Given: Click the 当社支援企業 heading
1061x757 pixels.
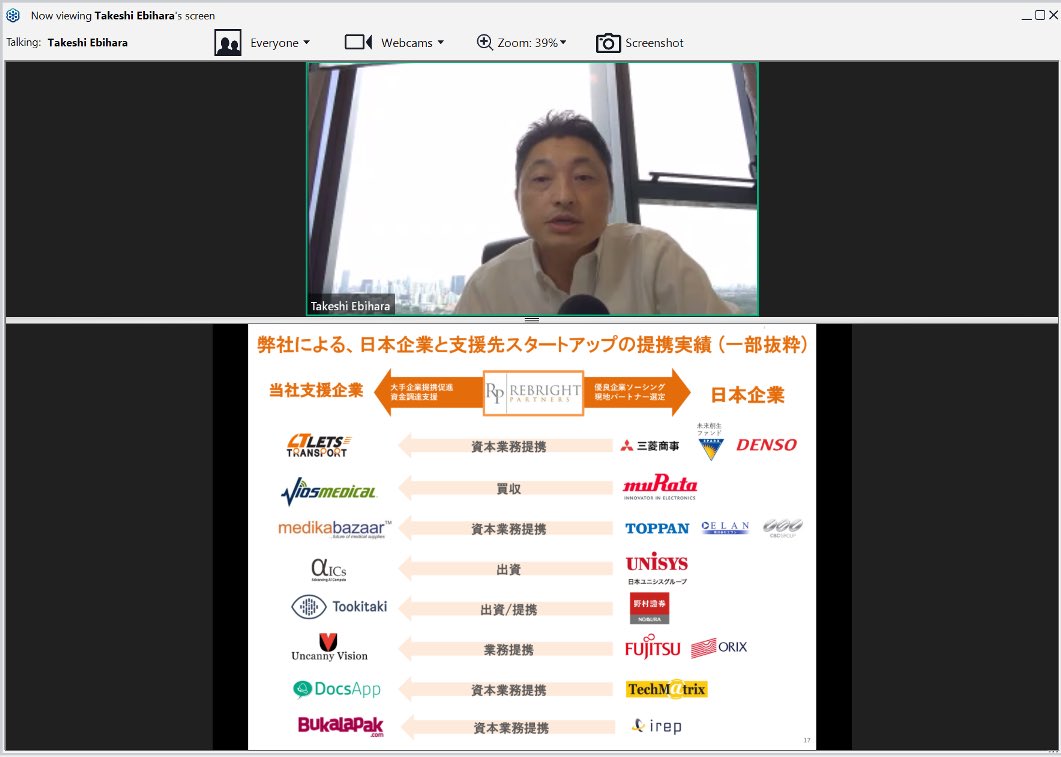Looking at the screenshot, I should click(316, 390).
